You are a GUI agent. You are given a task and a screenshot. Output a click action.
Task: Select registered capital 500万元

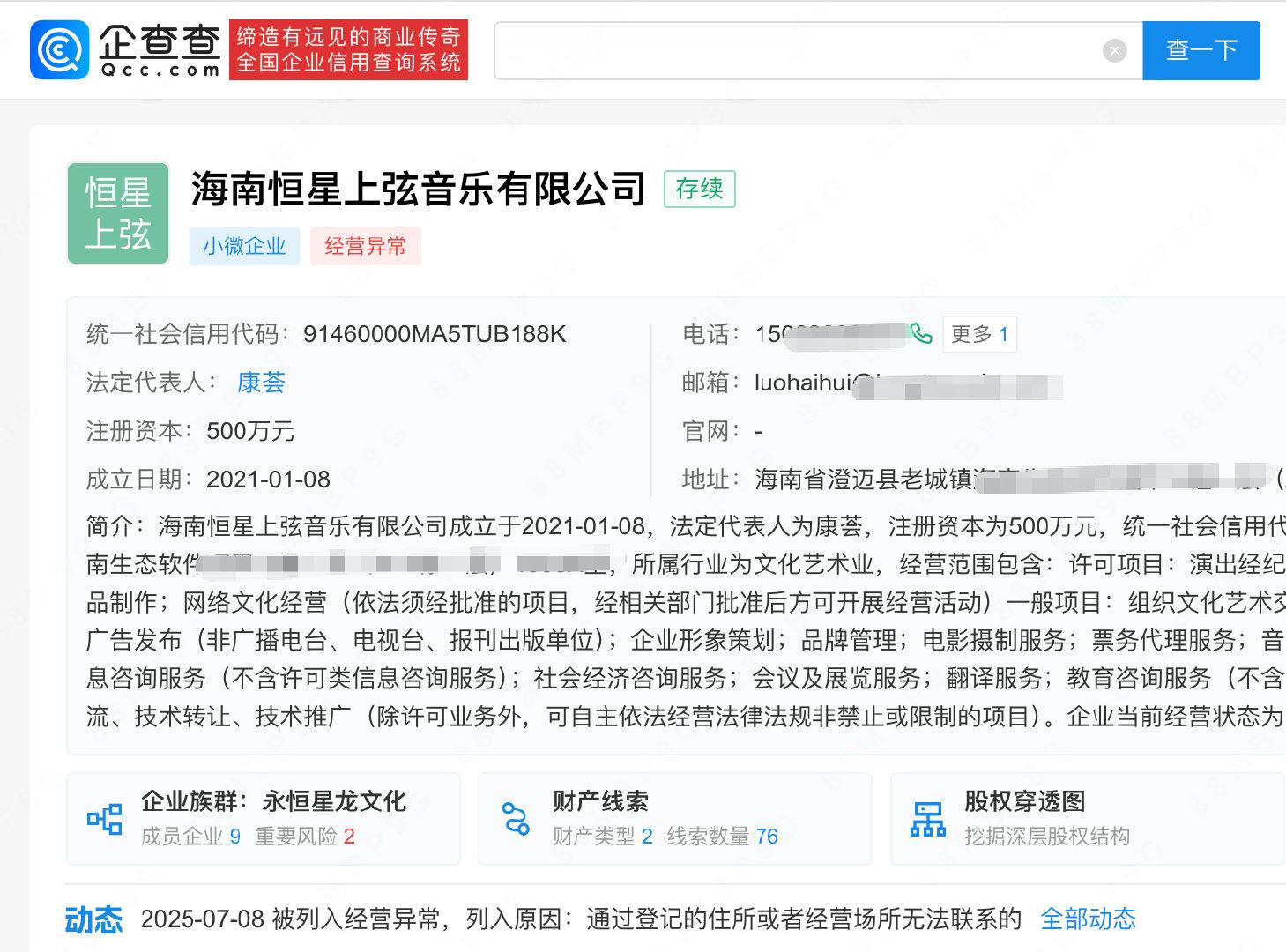[250, 431]
